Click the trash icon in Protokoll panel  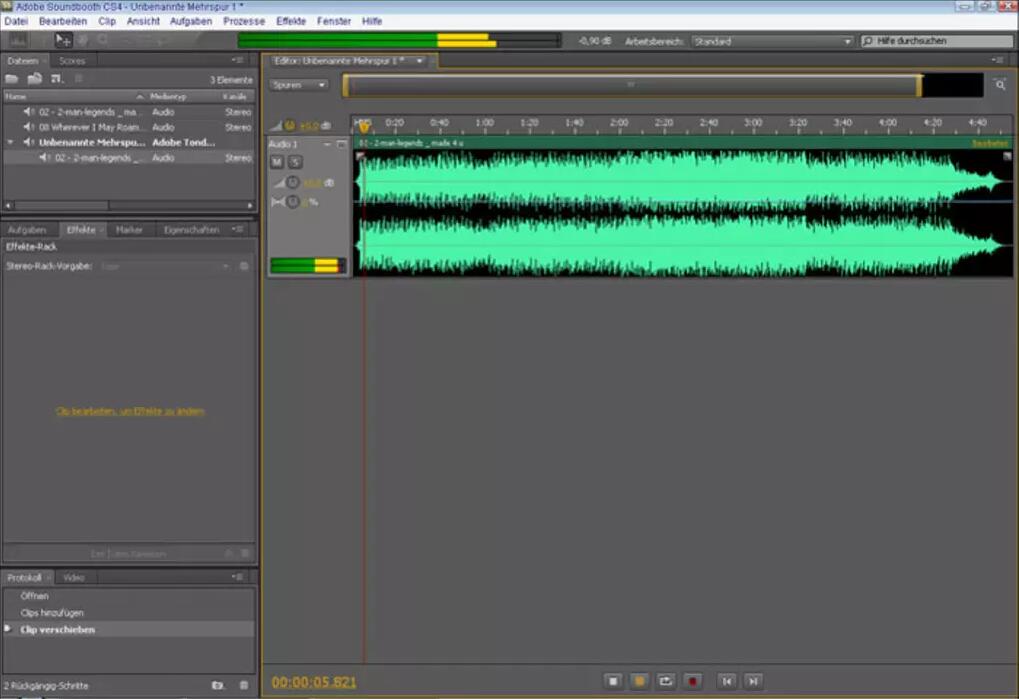244,685
